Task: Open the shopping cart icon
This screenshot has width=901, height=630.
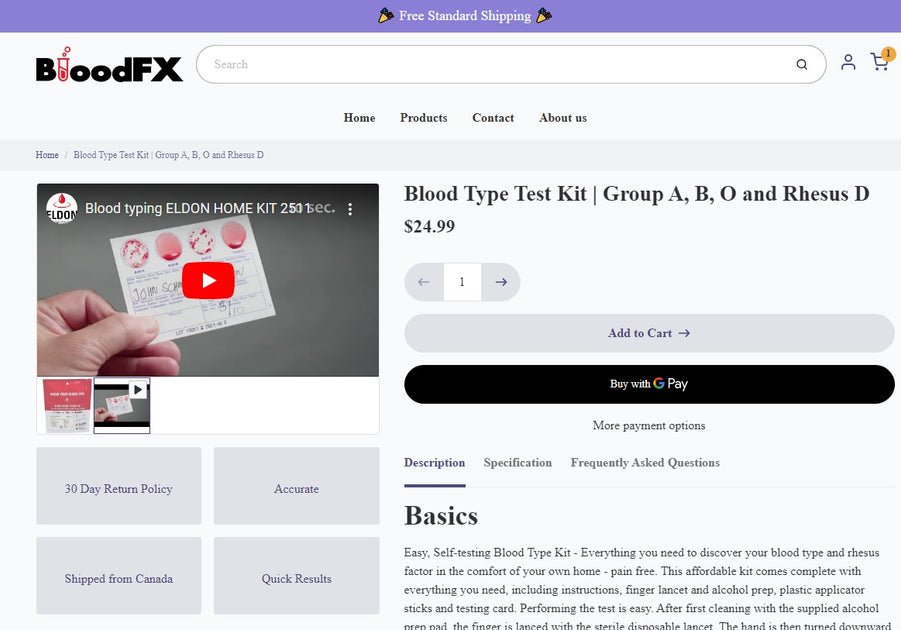Action: pos(880,62)
